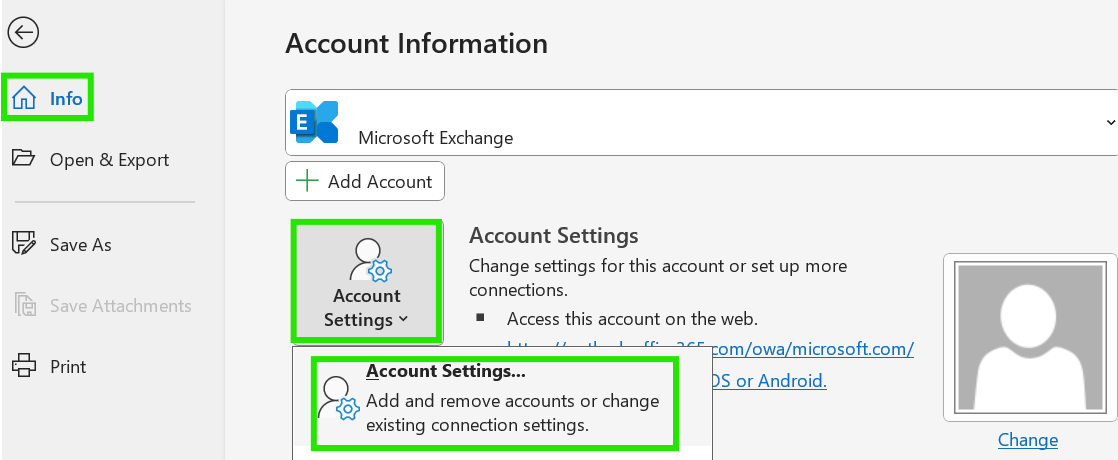
Task: Click the green plus icon in Add Account
Action: (x=307, y=181)
